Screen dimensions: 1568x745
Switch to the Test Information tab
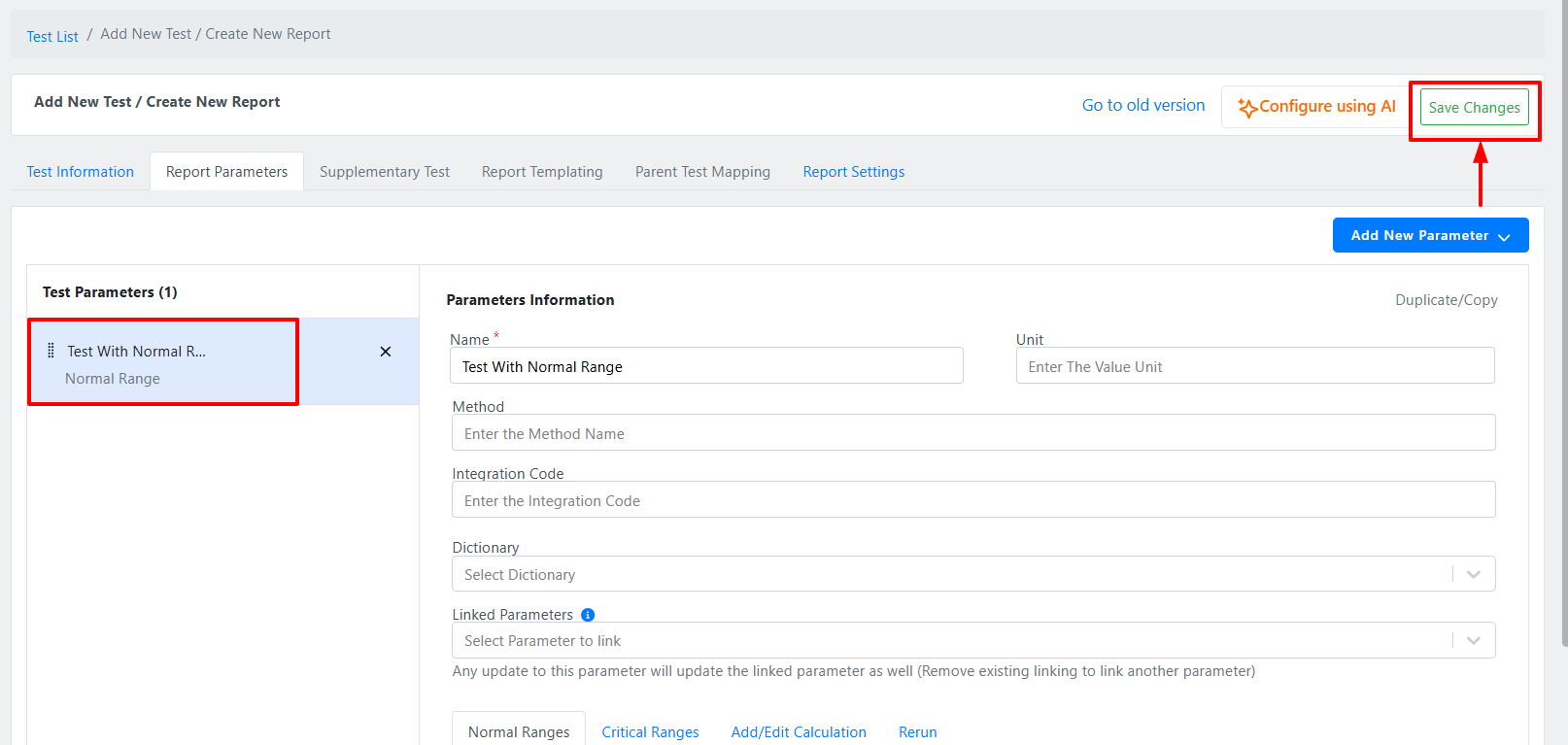pyautogui.click(x=81, y=172)
